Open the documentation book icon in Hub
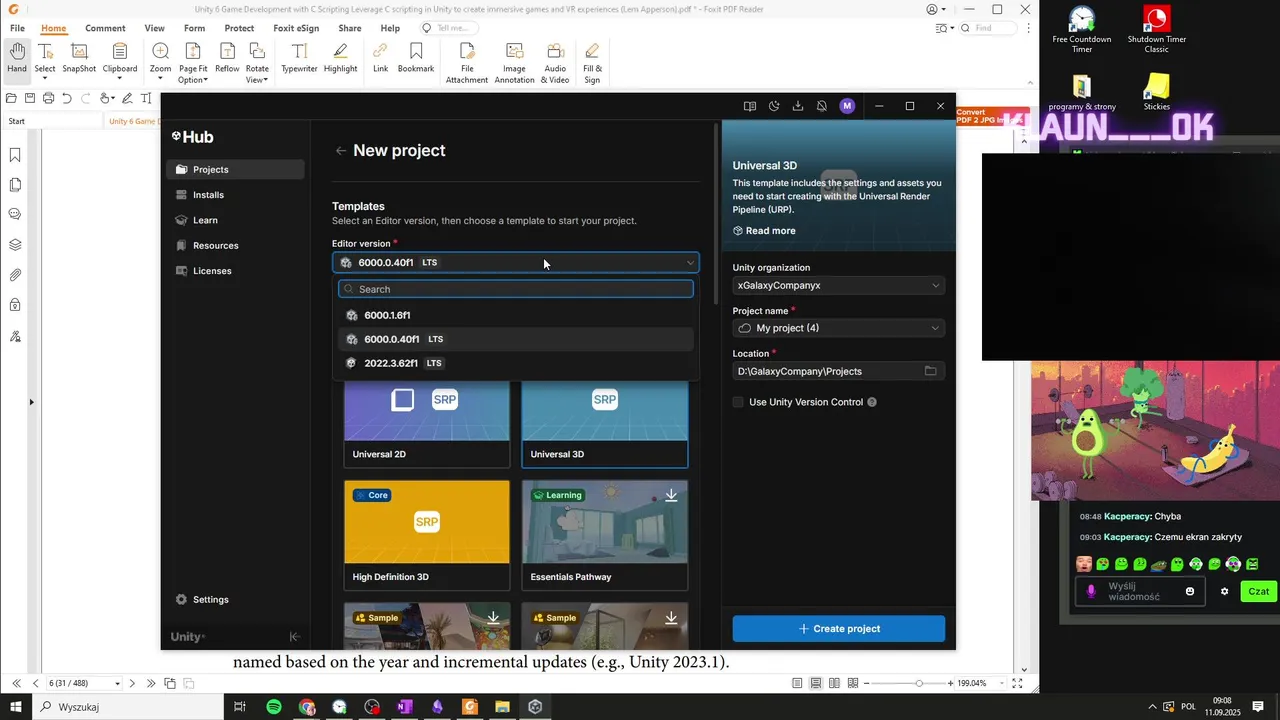 coord(750,106)
